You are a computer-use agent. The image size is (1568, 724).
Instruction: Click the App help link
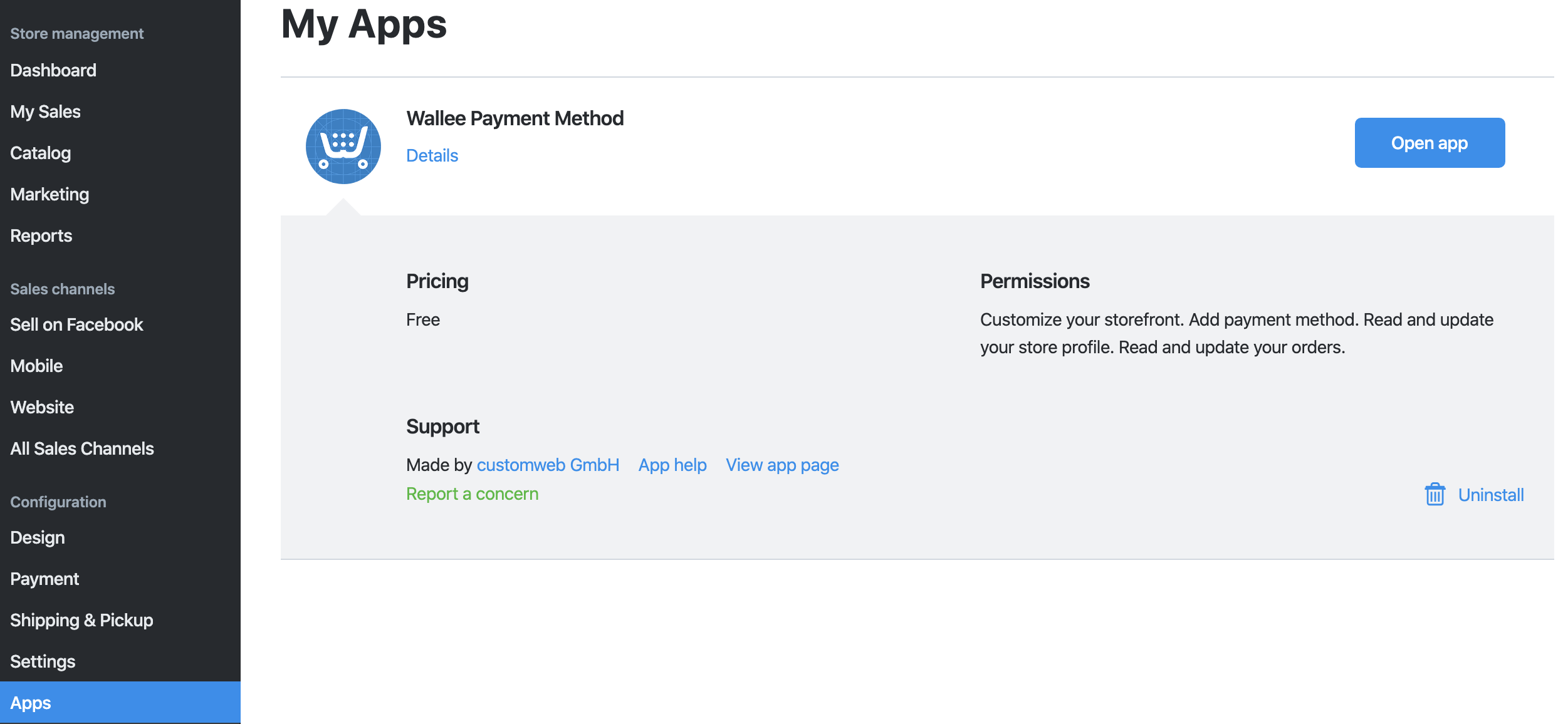coord(672,465)
